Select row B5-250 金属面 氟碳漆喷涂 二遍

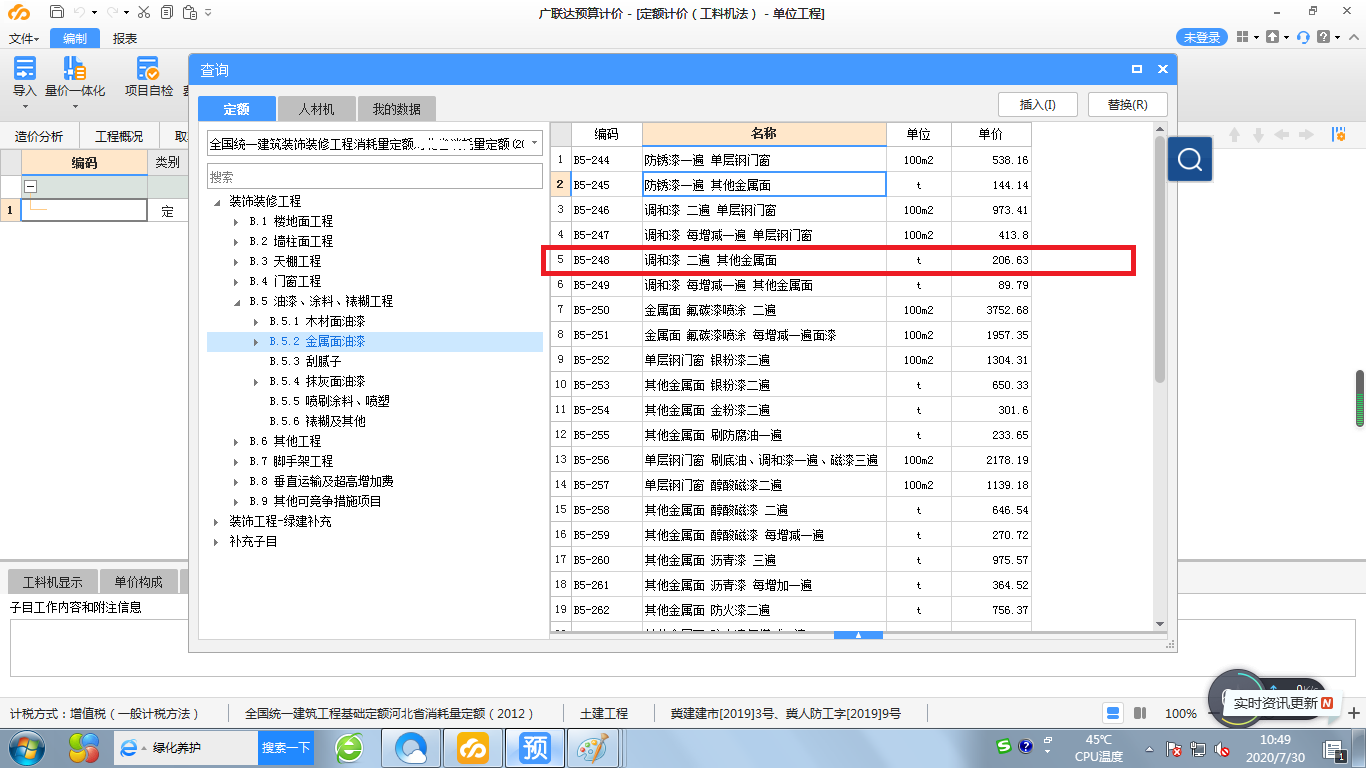(x=791, y=310)
